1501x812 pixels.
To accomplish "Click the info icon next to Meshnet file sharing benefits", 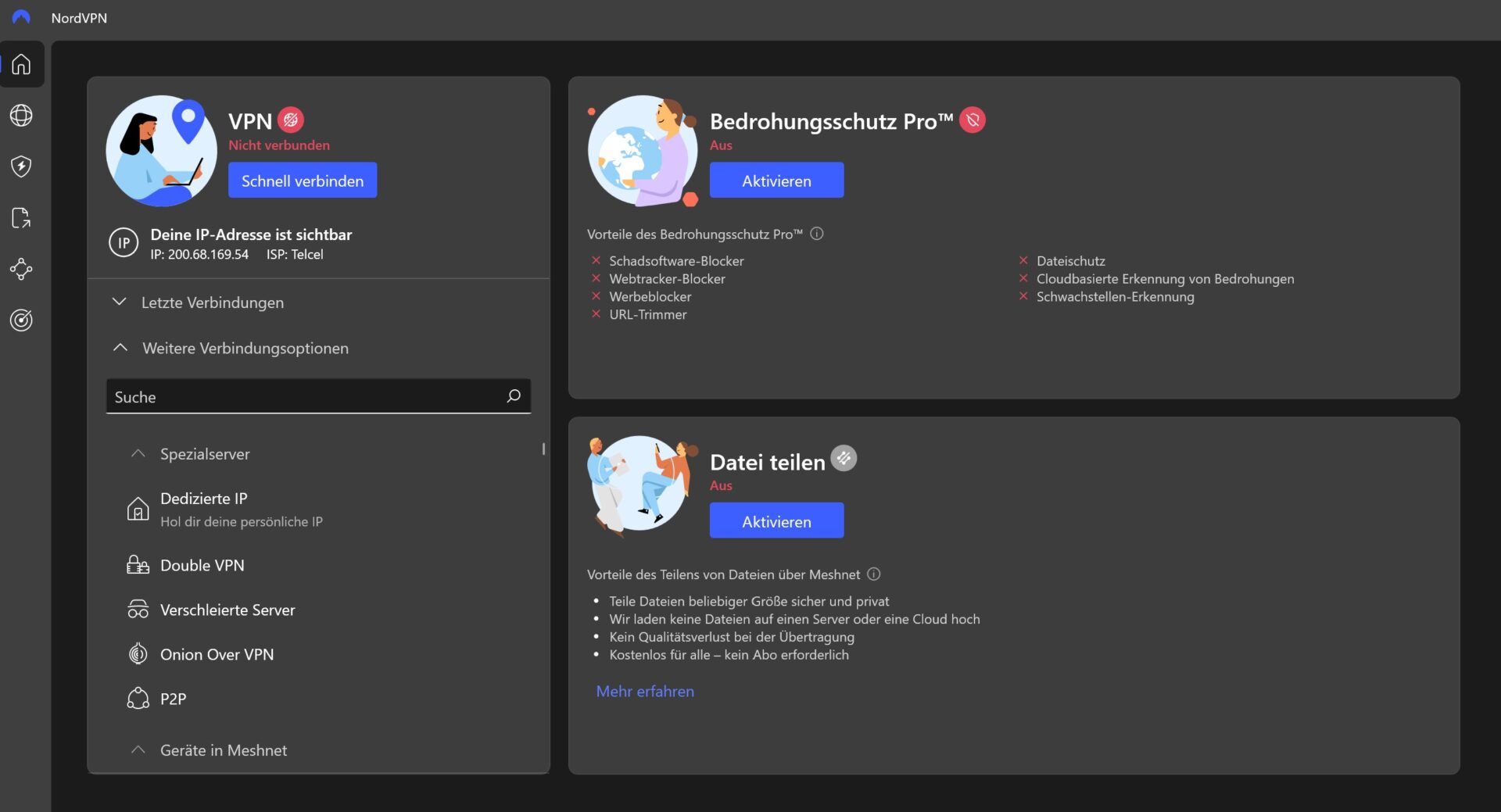I will pos(874,574).
